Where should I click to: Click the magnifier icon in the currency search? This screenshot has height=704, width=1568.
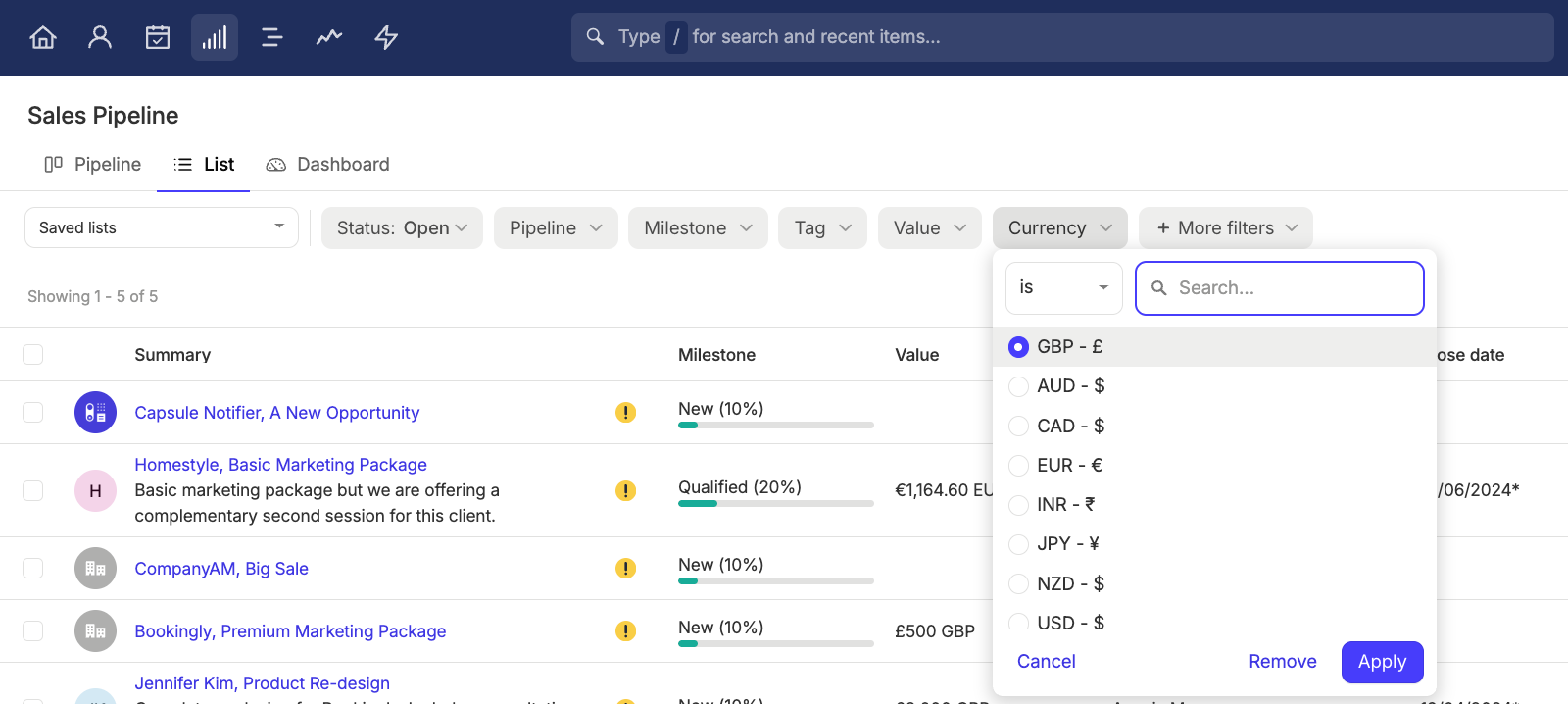1158,288
